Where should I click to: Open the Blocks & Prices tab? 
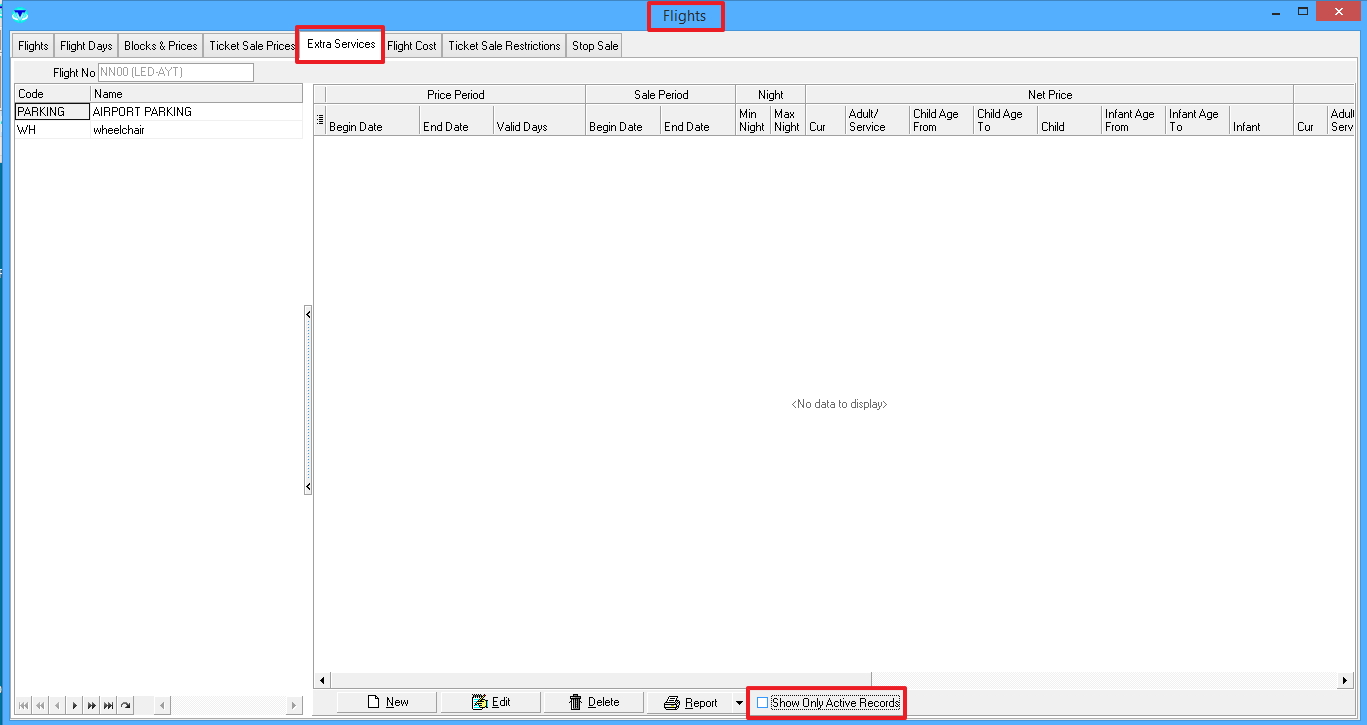pyautogui.click(x=160, y=46)
